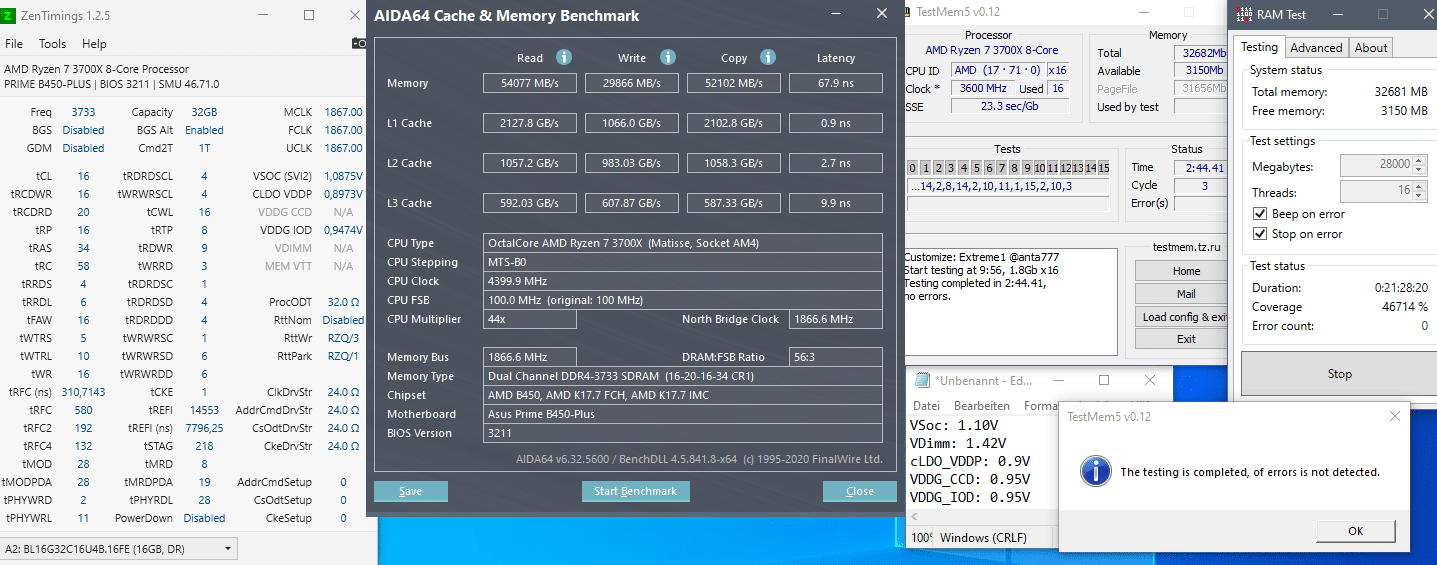Open the memory module dropdown in ZenTimings
The width and height of the screenshot is (1437, 565).
point(119,549)
